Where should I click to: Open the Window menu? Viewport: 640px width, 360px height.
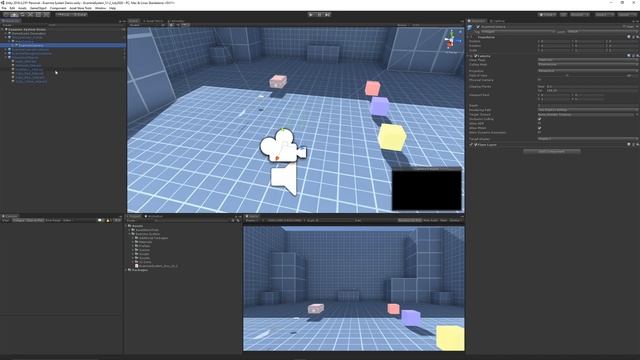(x=100, y=8)
